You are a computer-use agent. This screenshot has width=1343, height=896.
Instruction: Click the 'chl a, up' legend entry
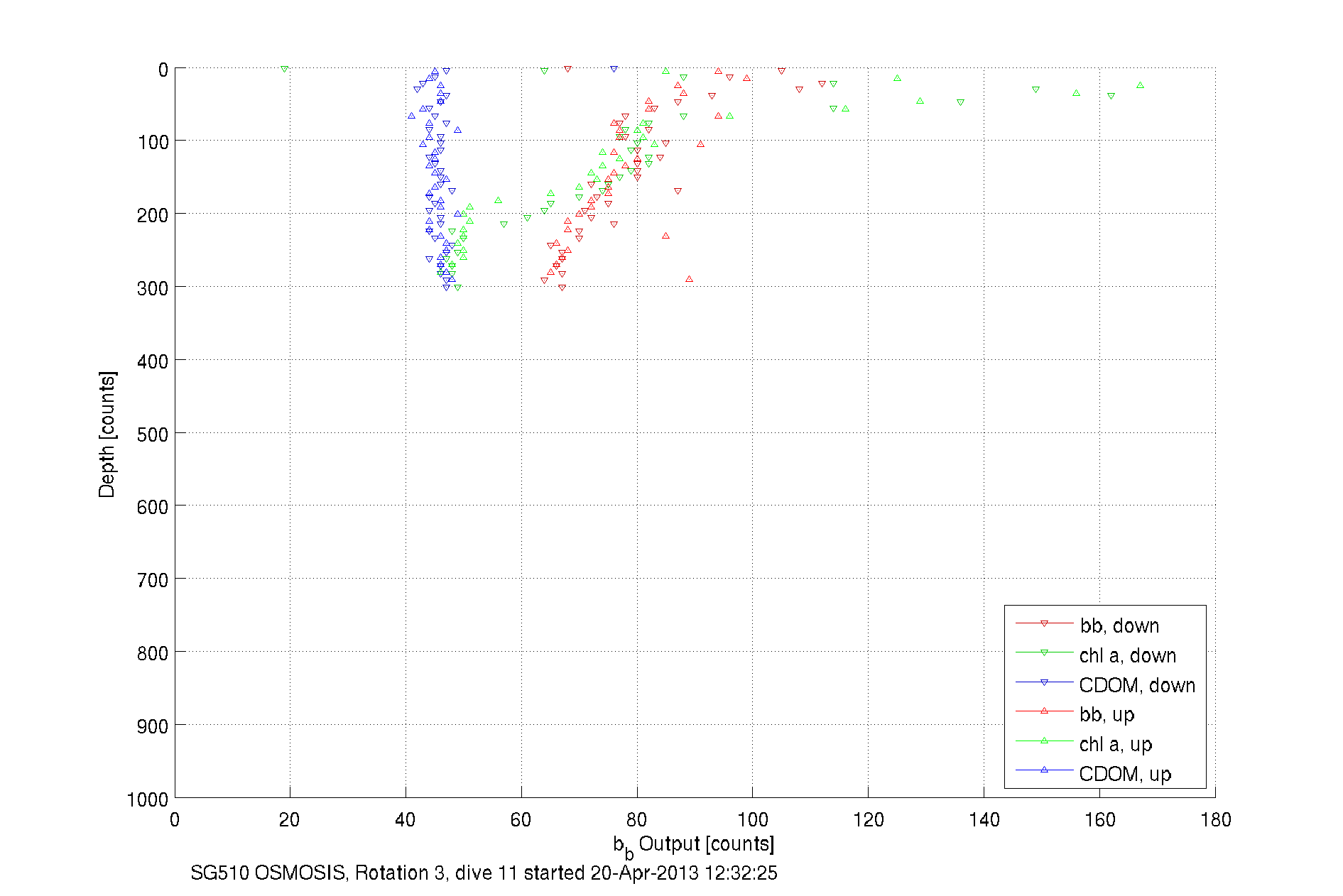(x=1116, y=744)
